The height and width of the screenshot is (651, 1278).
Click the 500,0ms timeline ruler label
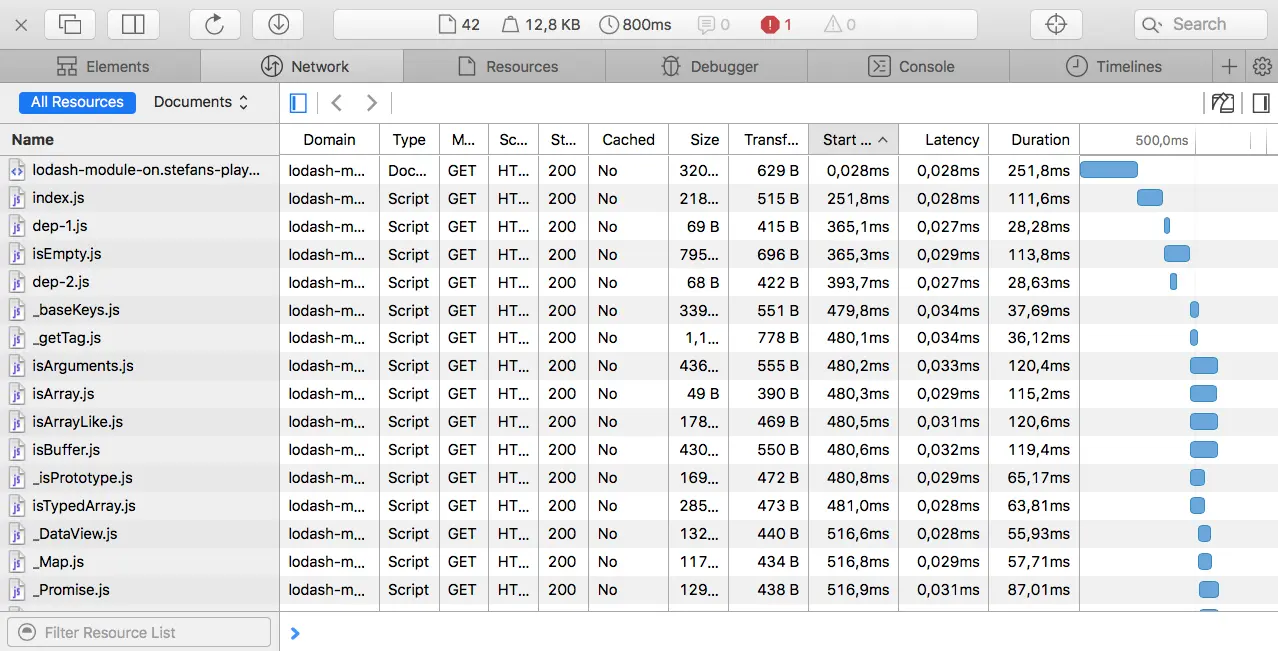click(1161, 140)
